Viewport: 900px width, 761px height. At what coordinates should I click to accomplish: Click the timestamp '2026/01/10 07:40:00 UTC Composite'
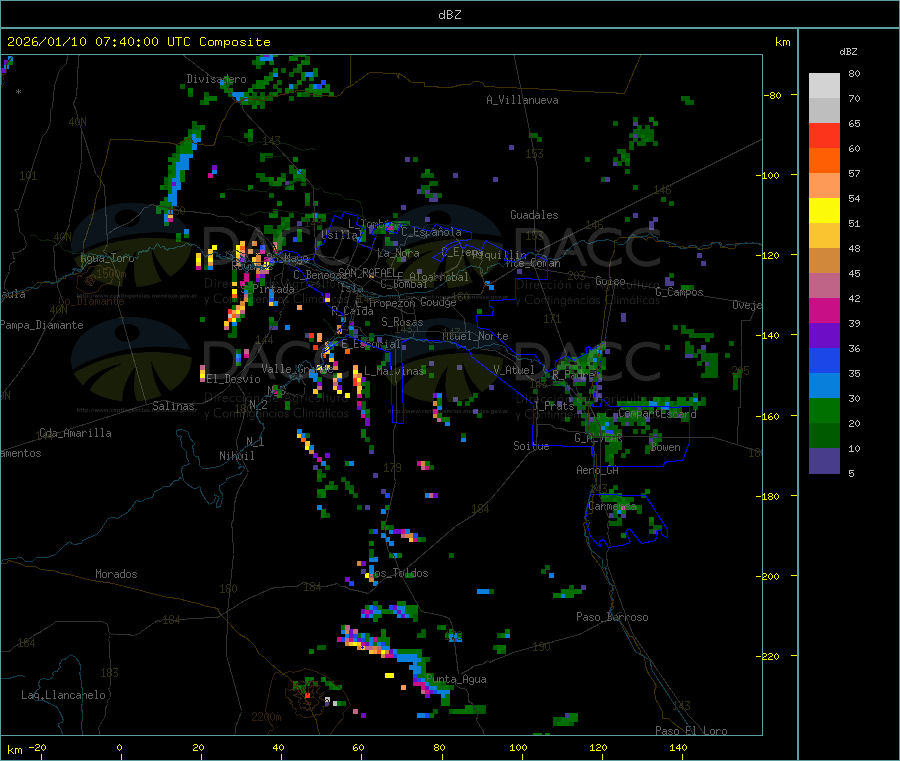[138, 42]
